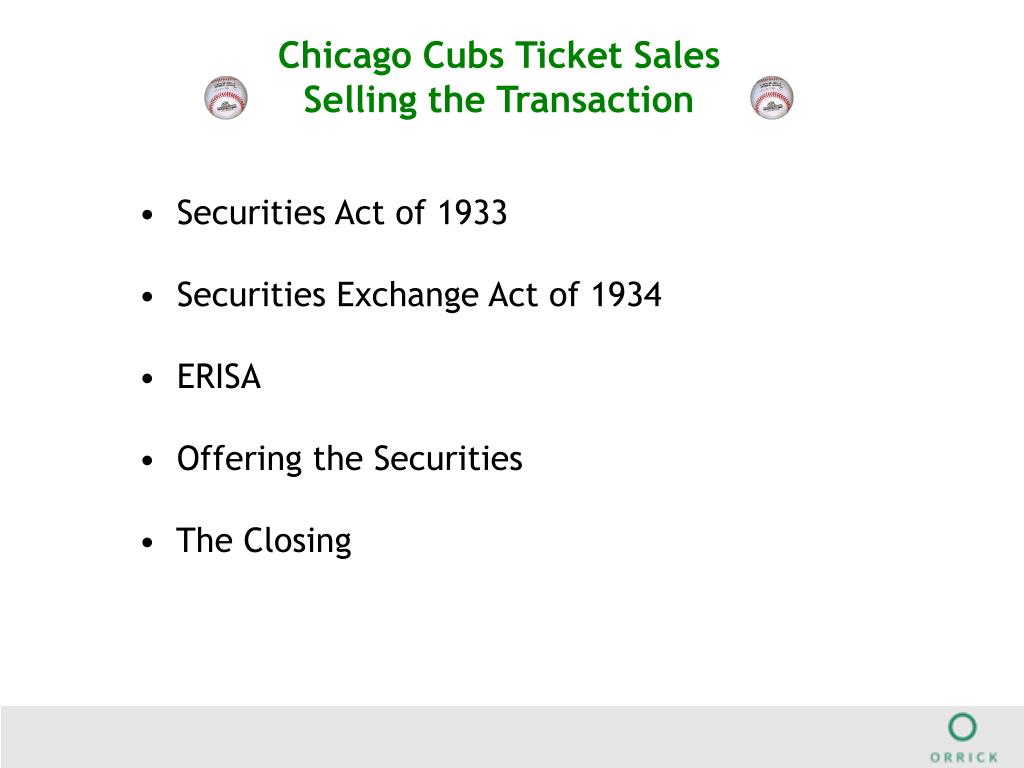Click the Orrick green circle logo

pyautogui.click(x=963, y=727)
